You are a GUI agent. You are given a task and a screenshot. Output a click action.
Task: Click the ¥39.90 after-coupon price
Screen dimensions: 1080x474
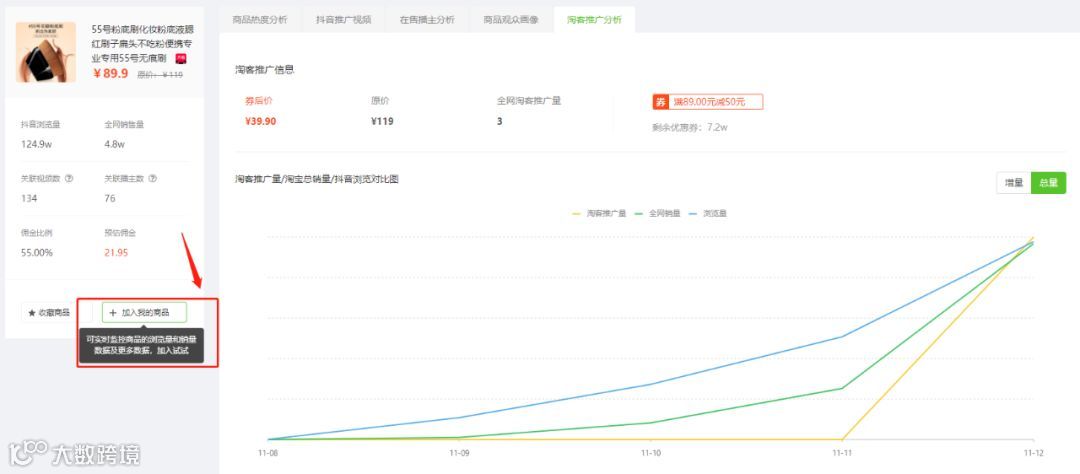[260, 121]
